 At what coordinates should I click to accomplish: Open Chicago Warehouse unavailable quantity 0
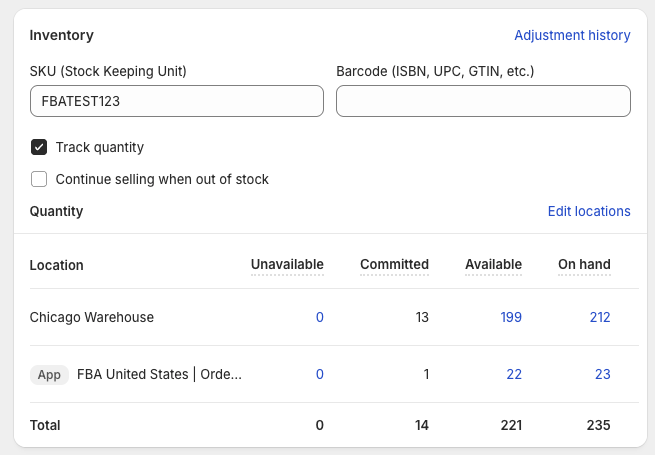tap(320, 318)
